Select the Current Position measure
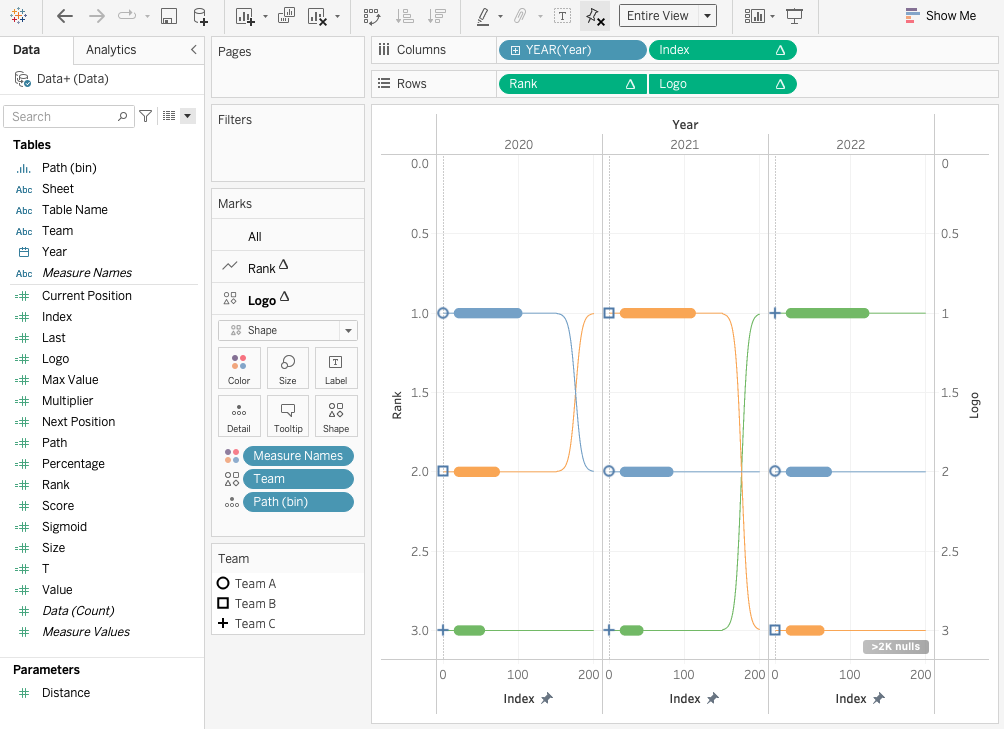Image resolution: width=1004 pixels, height=729 pixels. [x=87, y=296]
